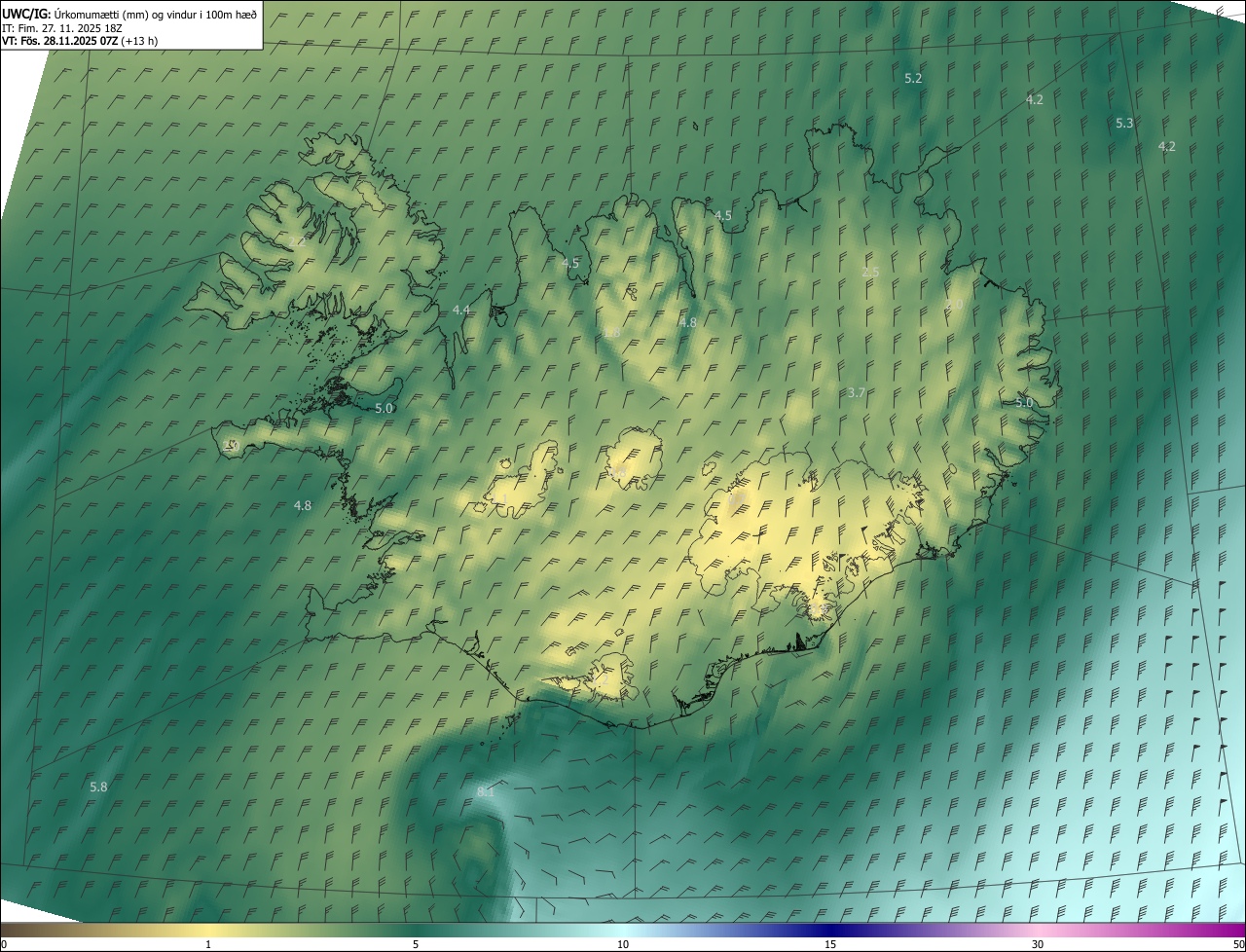Select the VT: Fös. 28.11.2025 07Z line

(x=80, y=41)
